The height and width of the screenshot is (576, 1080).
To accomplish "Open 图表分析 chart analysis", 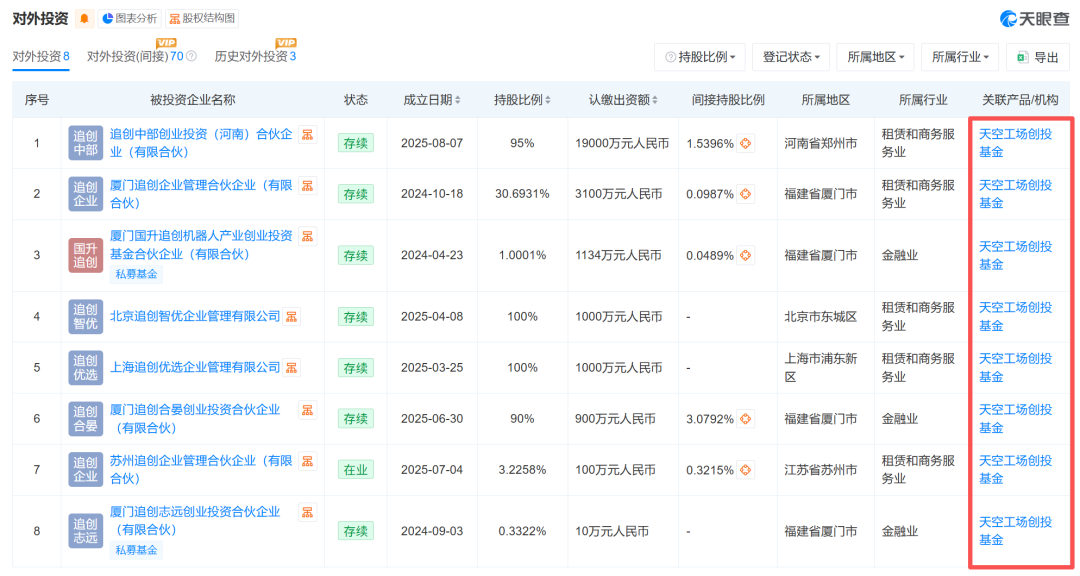I will pos(129,19).
